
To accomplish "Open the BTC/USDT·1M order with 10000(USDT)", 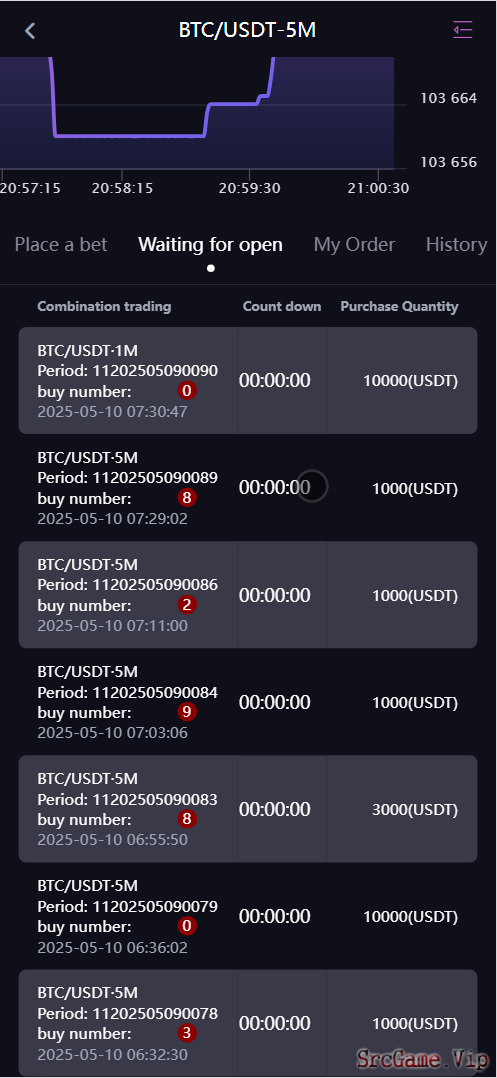I will [x=248, y=380].
